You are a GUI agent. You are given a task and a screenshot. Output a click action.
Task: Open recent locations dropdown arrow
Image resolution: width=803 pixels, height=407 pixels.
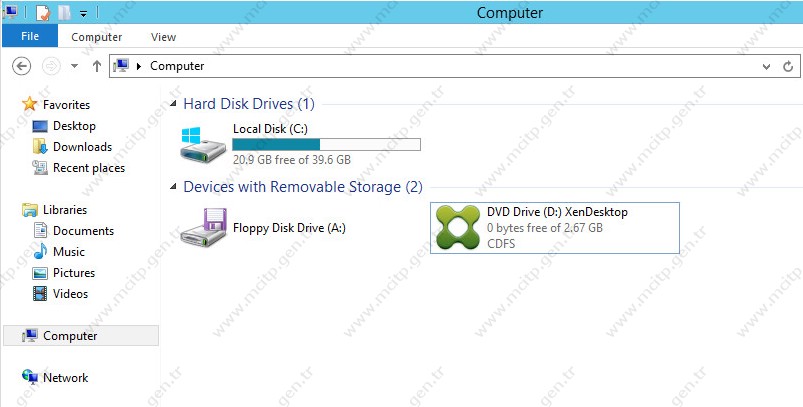pyautogui.click(x=75, y=66)
